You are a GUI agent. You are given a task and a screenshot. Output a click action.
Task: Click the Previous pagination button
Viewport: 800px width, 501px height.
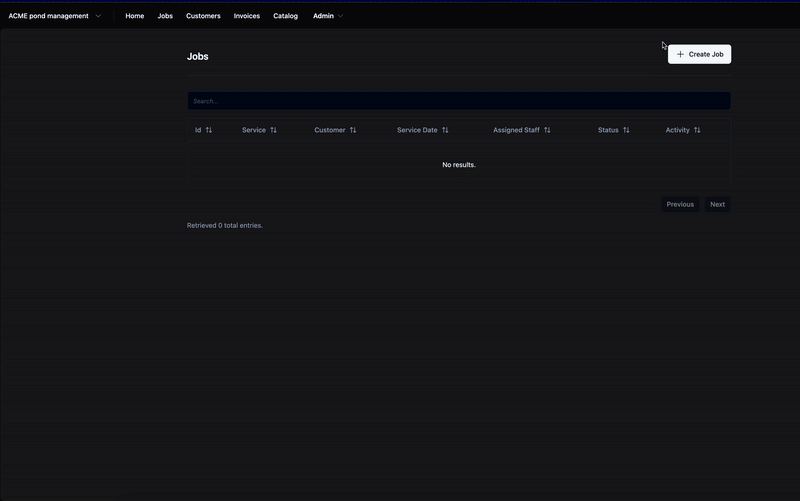680,204
